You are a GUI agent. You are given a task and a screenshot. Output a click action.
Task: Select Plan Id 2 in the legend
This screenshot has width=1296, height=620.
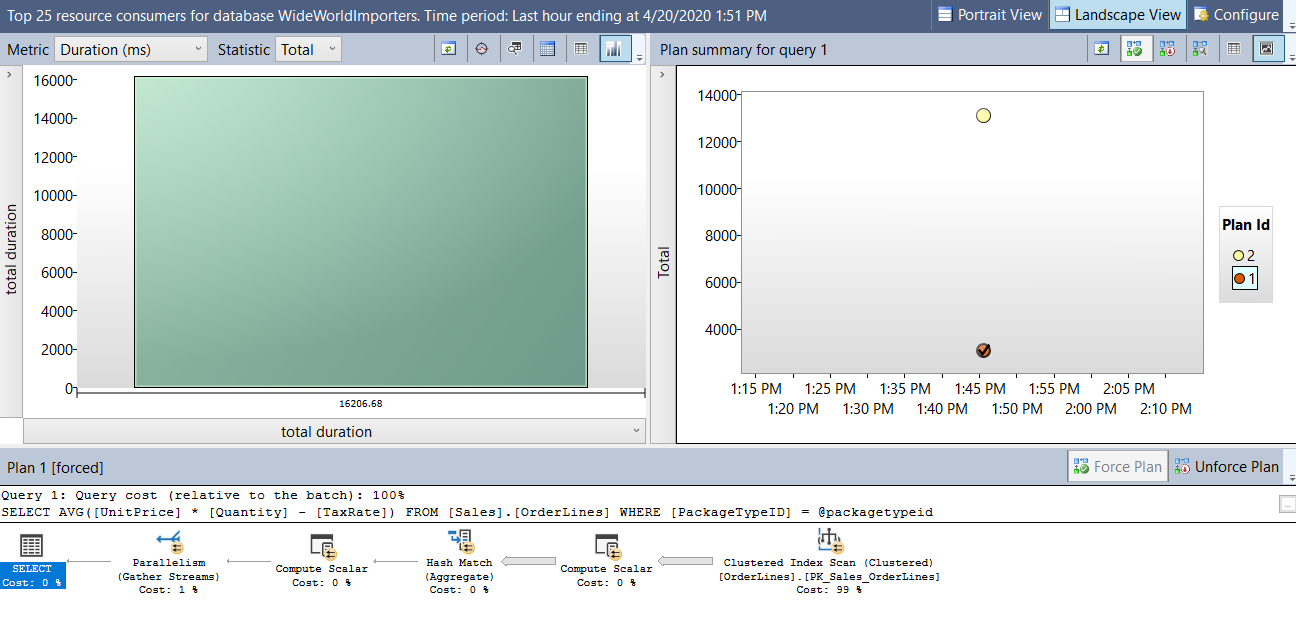coord(1245,255)
